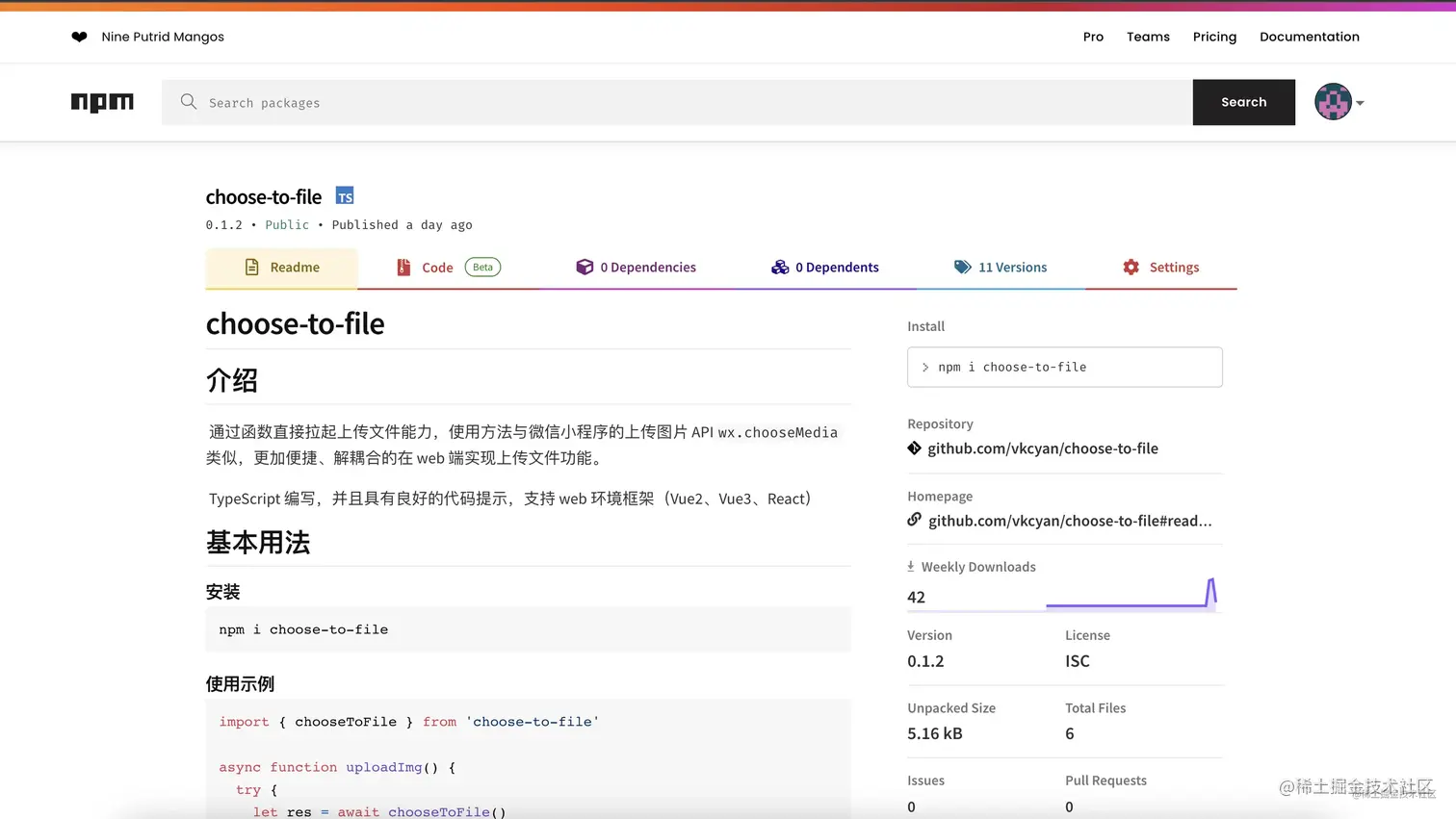Click the Version value 0.1.2 in sidebar
Screen dimensions: 1456x819
925,661
